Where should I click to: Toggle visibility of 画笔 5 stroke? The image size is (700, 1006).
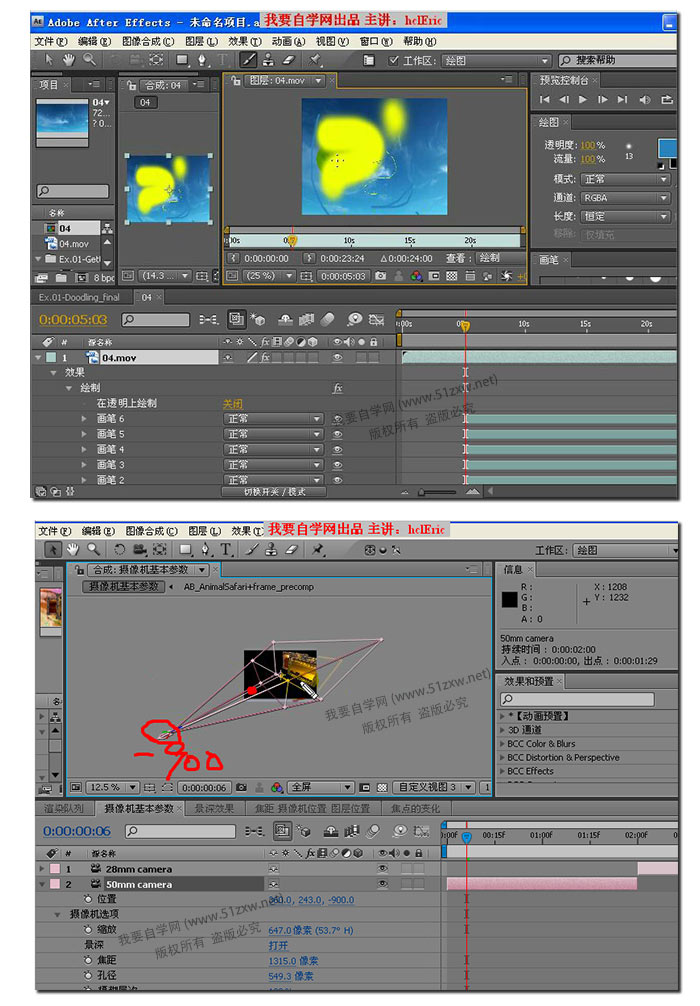tap(337, 434)
